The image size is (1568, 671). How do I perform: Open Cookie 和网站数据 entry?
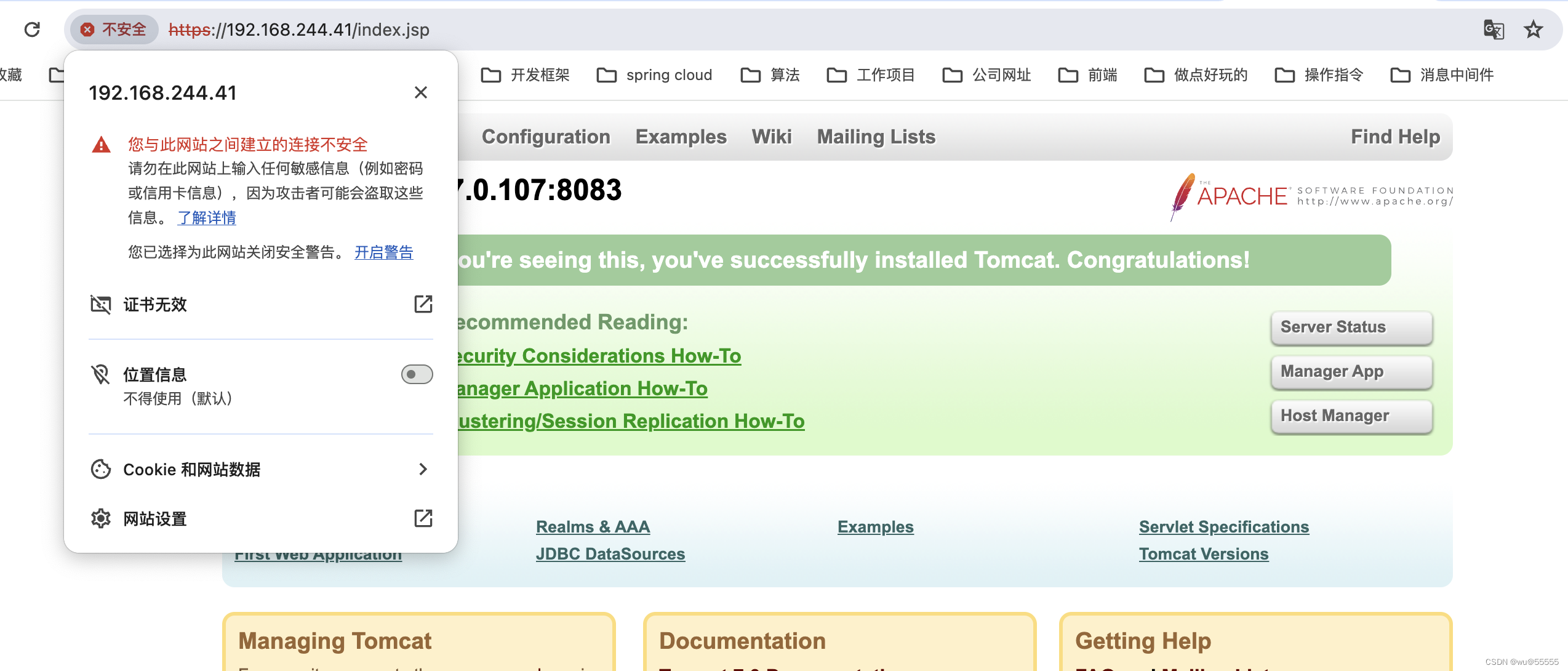point(261,469)
